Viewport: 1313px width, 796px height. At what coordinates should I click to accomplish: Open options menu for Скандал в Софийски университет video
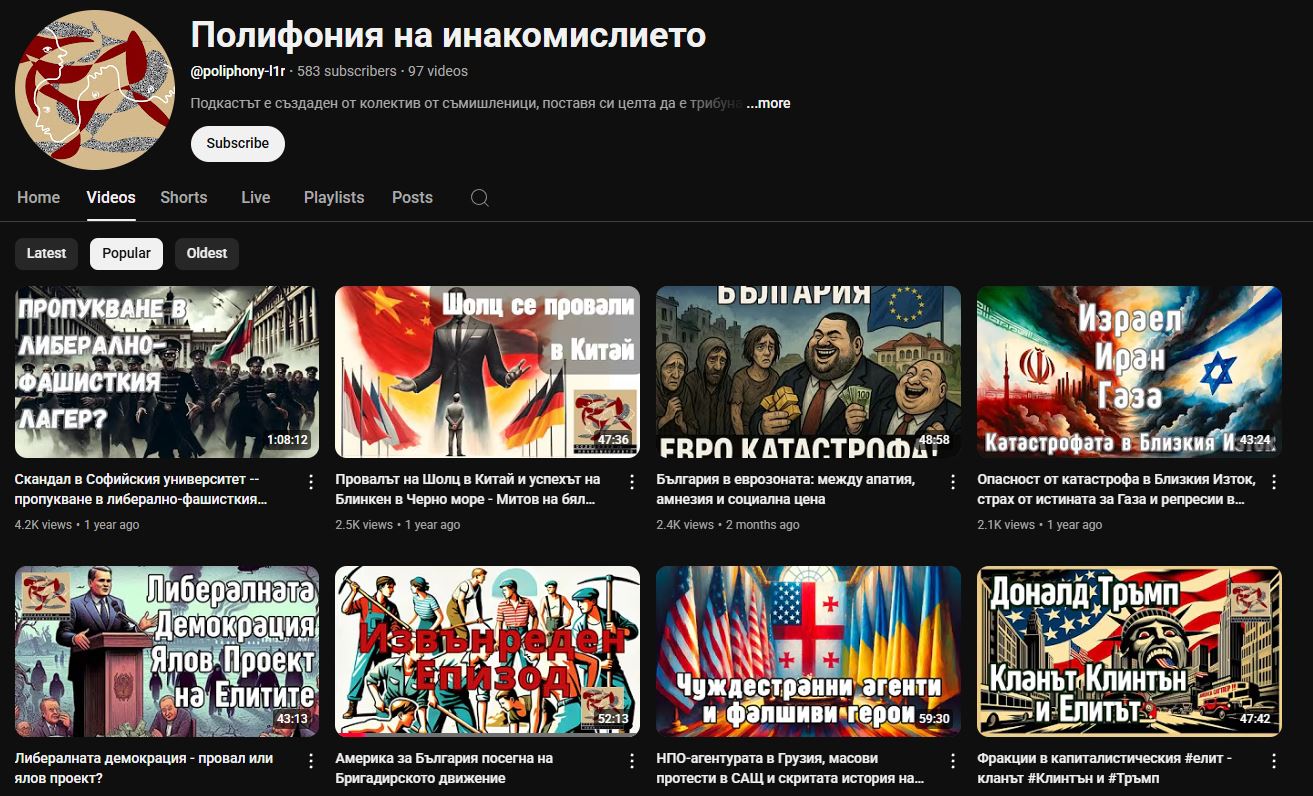(311, 482)
